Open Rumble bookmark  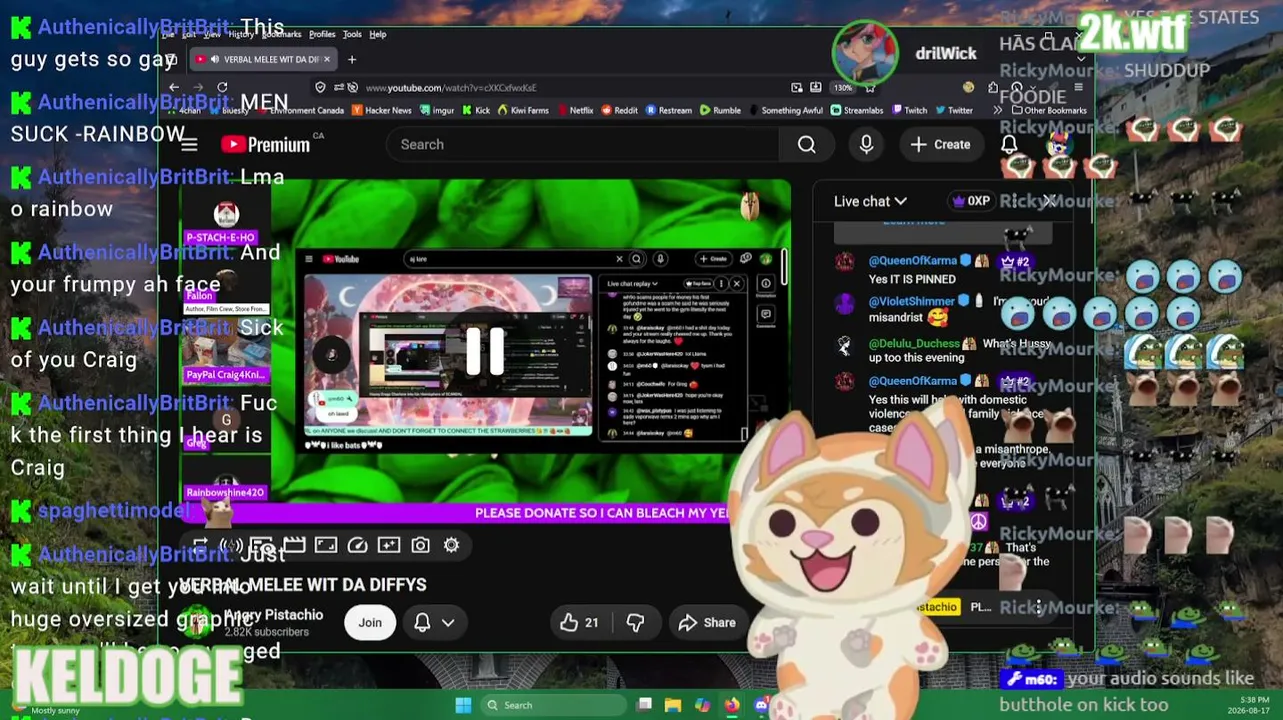[x=720, y=110]
